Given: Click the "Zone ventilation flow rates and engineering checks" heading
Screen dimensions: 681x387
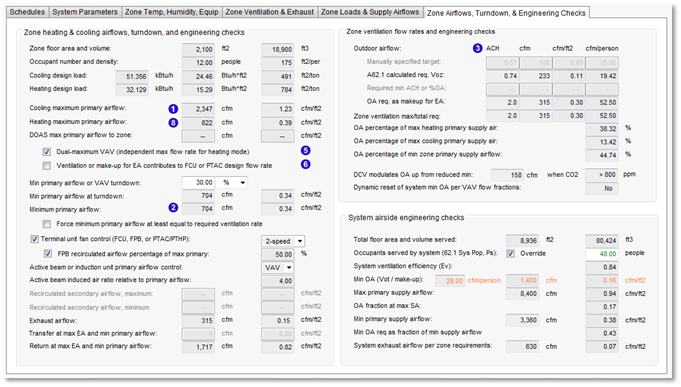Looking at the screenshot, I should 420,32.
